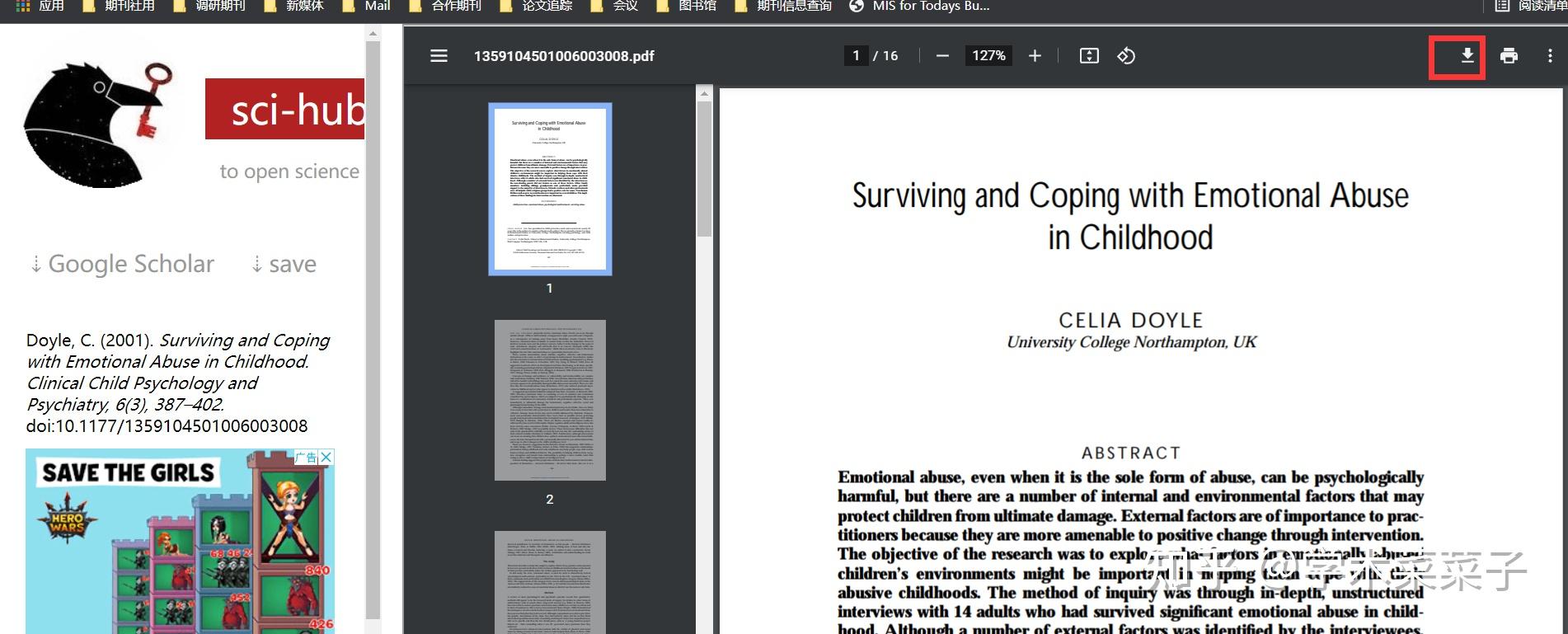The height and width of the screenshot is (634, 1568).
Task: Click the thumbnail panel scrollbar
Action: point(704,169)
